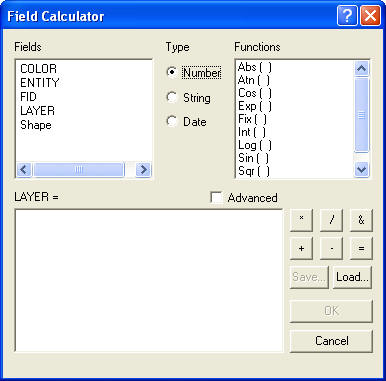
Task: Click the divide operator button
Action: point(331,220)
